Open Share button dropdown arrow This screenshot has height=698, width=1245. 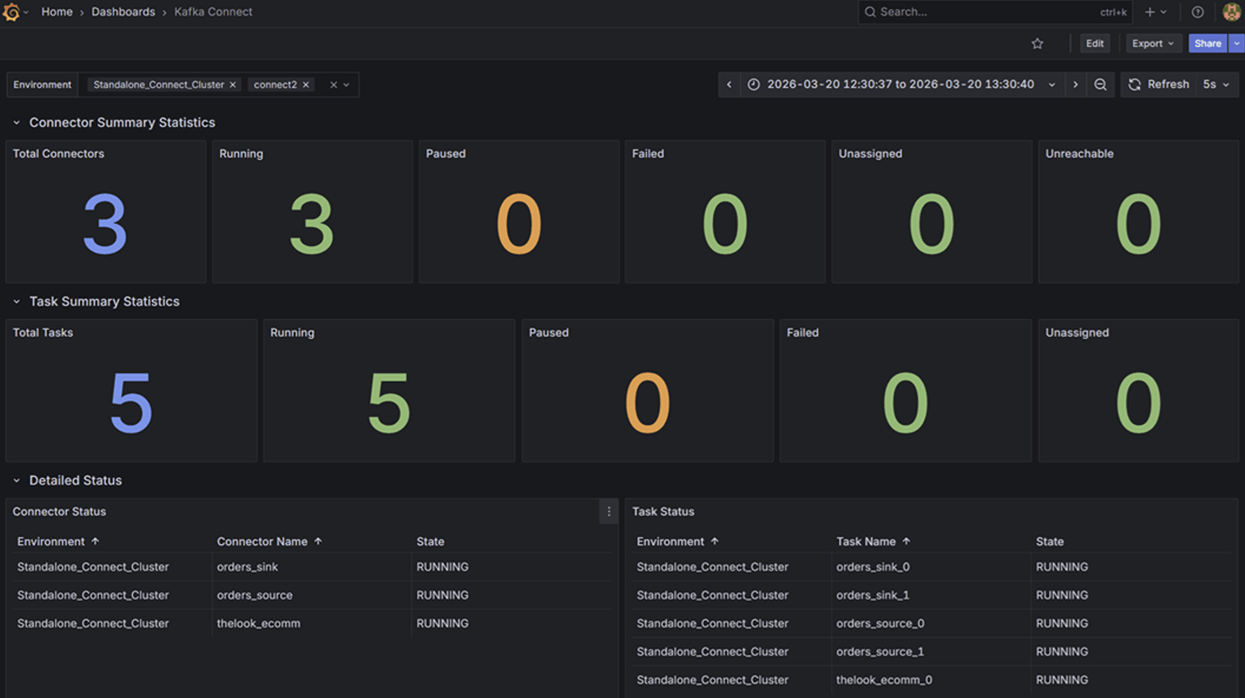1237,44
